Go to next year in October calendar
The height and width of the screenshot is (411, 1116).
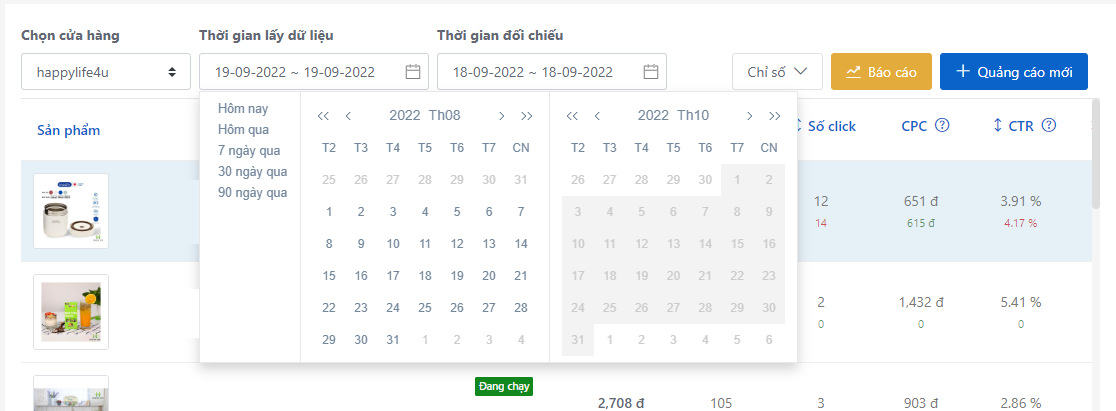click(775, 116)
